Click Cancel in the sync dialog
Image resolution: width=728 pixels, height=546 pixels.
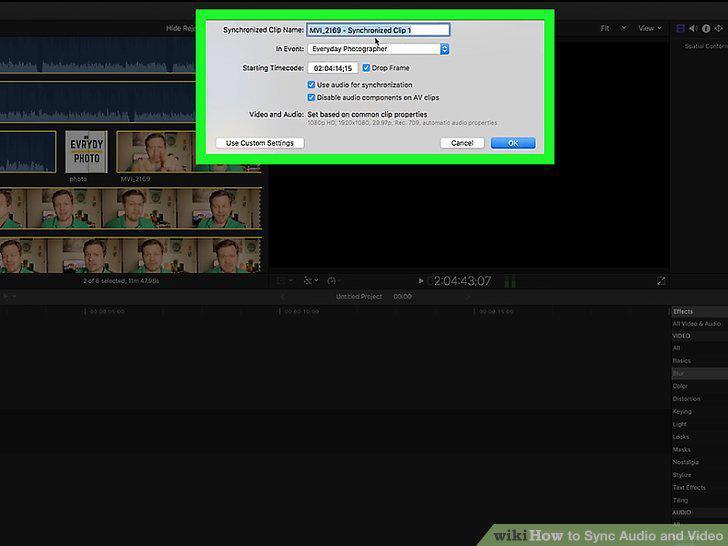point(462,143)
